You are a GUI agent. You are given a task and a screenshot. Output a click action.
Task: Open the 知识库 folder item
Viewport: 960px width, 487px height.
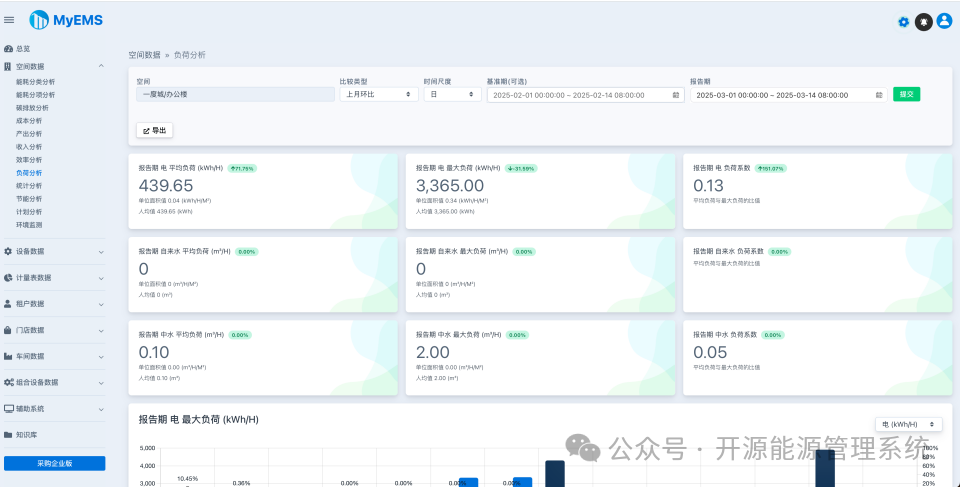pyautogui.click(x=21, y=435)
